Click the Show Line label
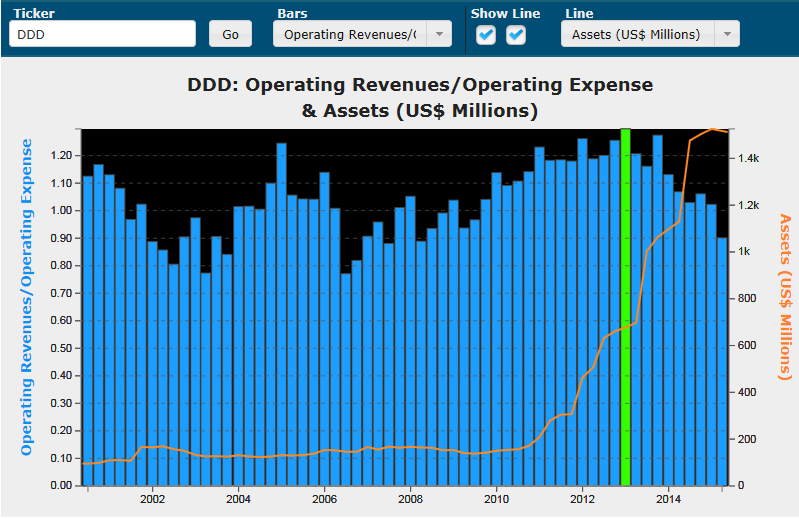799x519 pixels. click(x=505, y=13)
